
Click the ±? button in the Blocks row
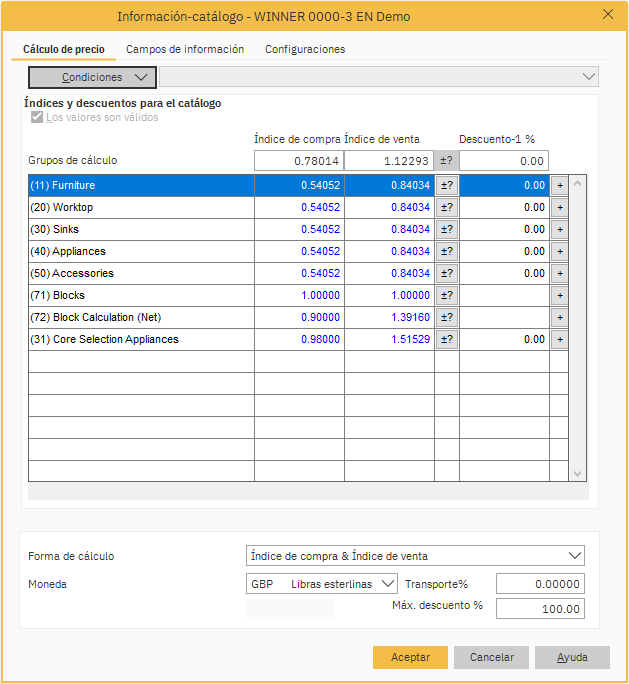[x=447, y=296]
